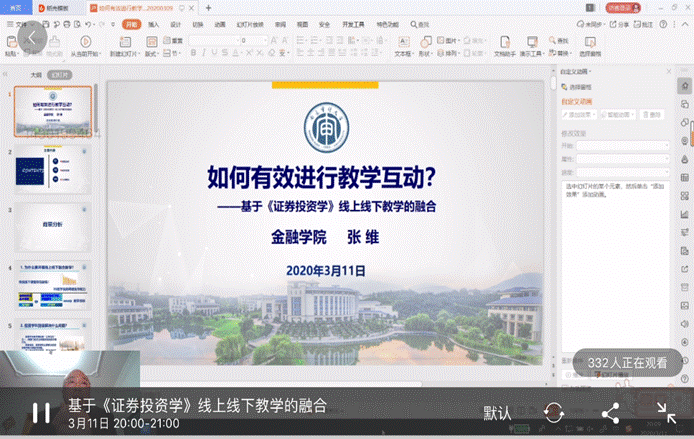Open the 开始 Start dropdown in animation pane

coord(623,146)
